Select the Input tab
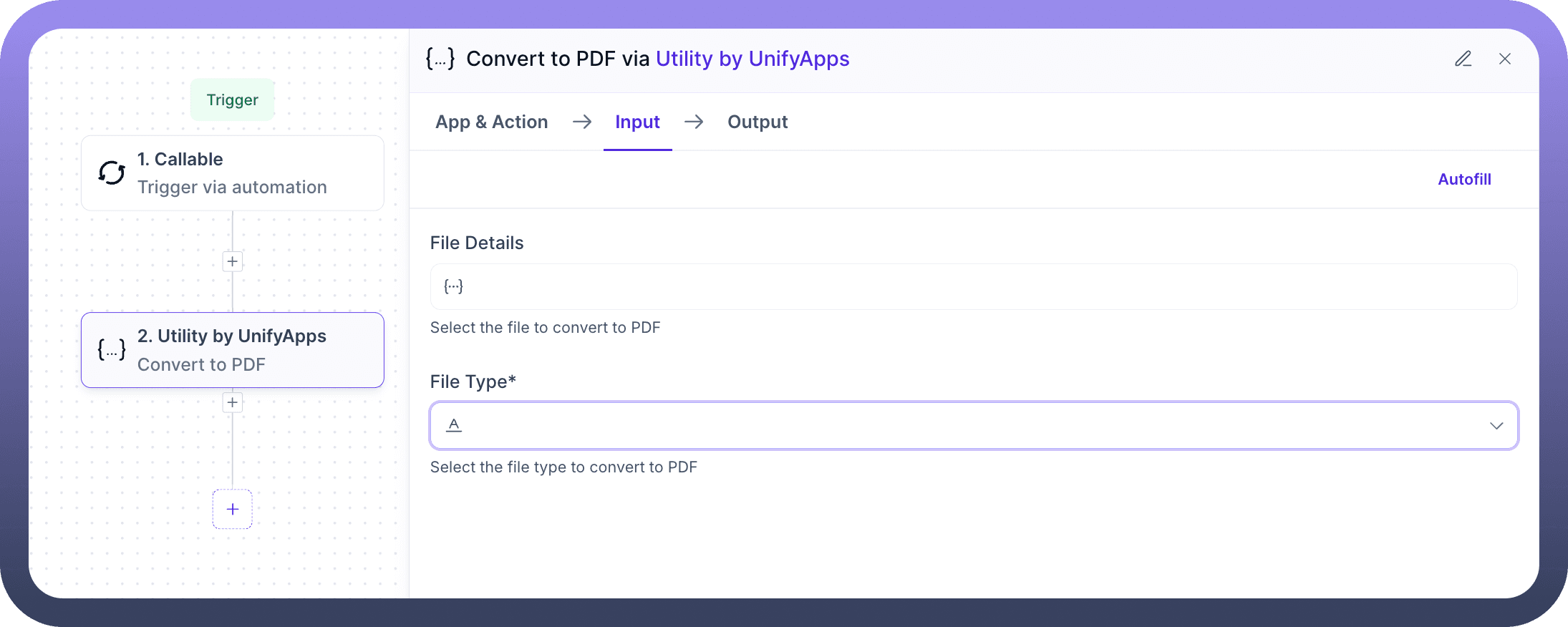Screen dimensions: 1568x627 pyautogui.click(x=637, y=122)
